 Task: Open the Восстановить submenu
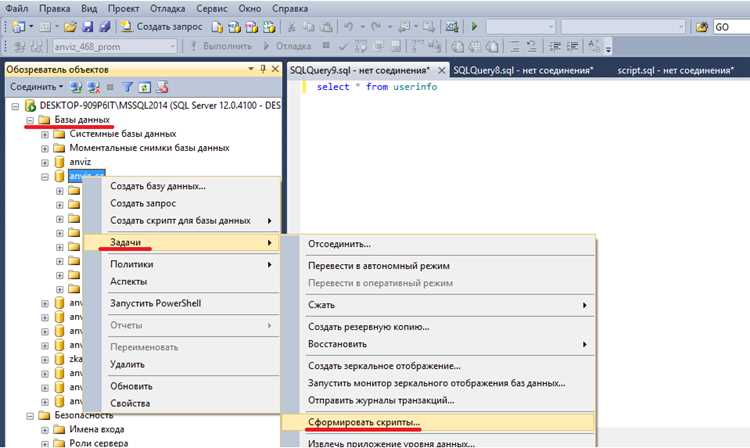point(438,344)
